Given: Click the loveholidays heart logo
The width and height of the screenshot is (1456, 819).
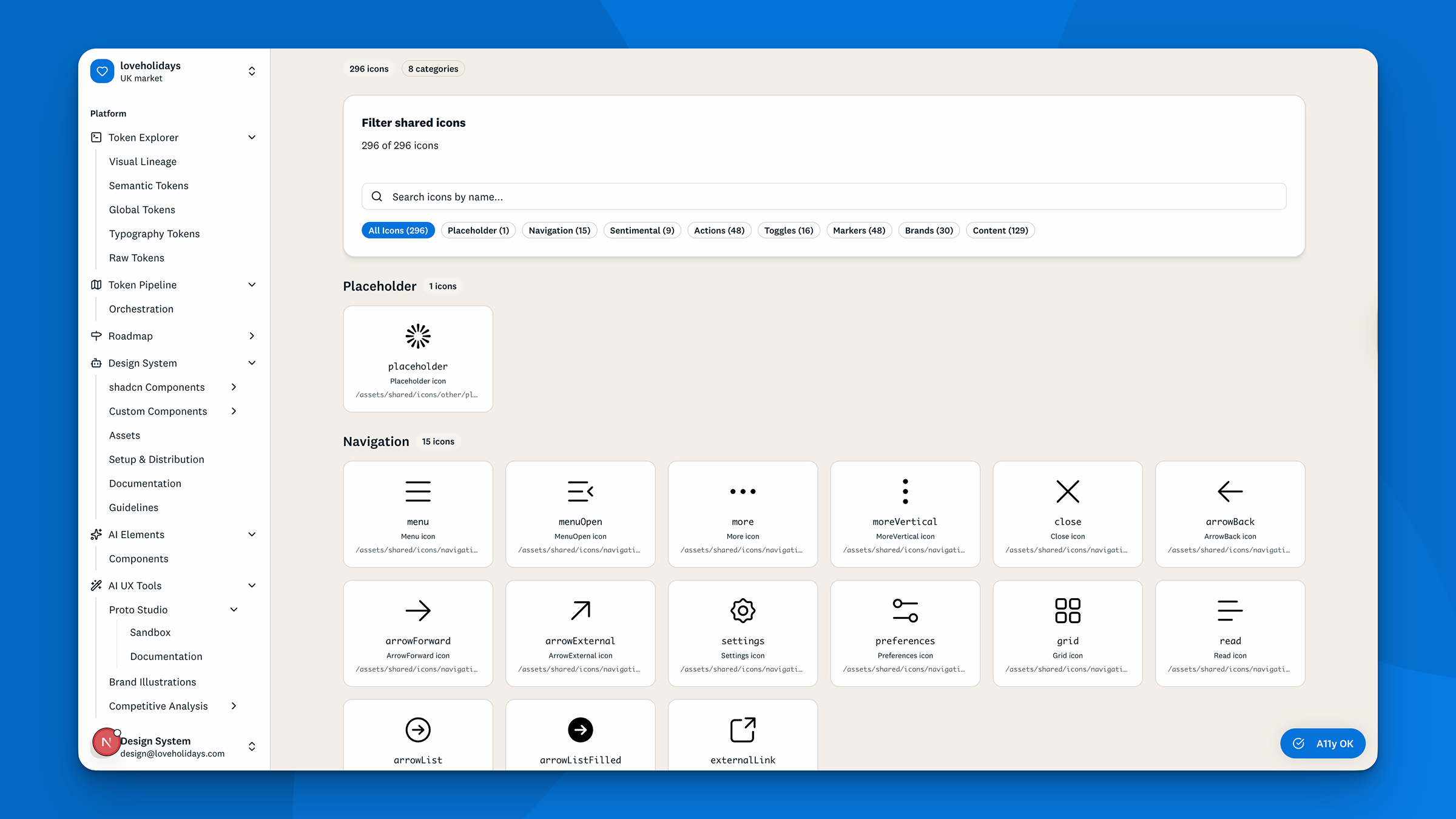Looking at the screenshot, I should (x=102, y=72).
